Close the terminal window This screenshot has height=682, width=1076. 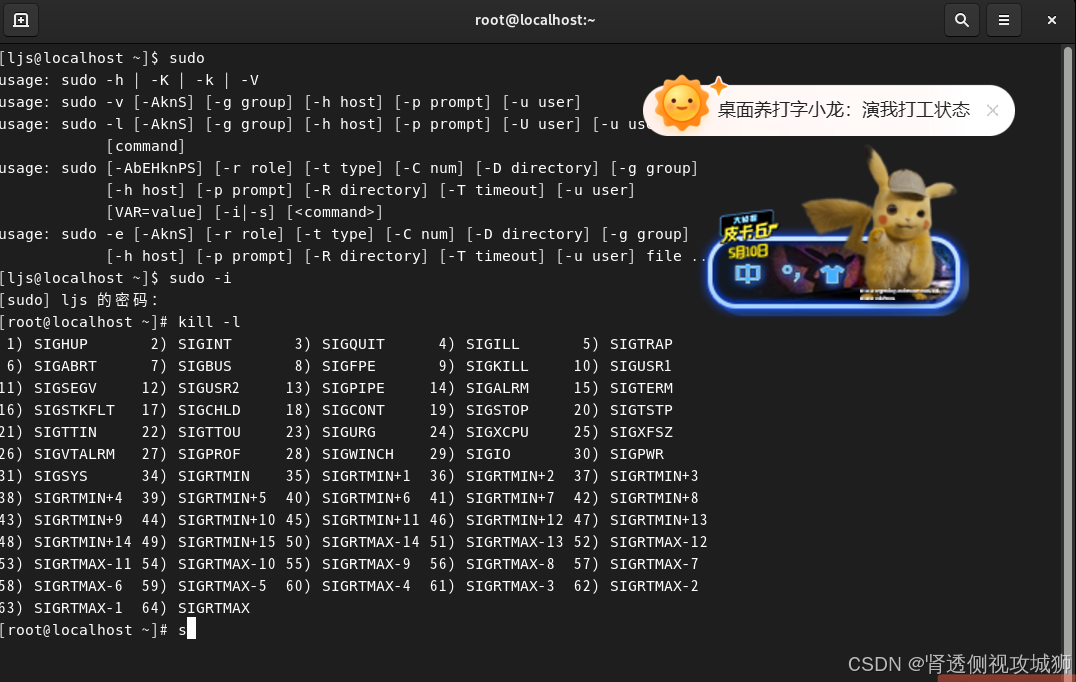[x=1051, y=21]
